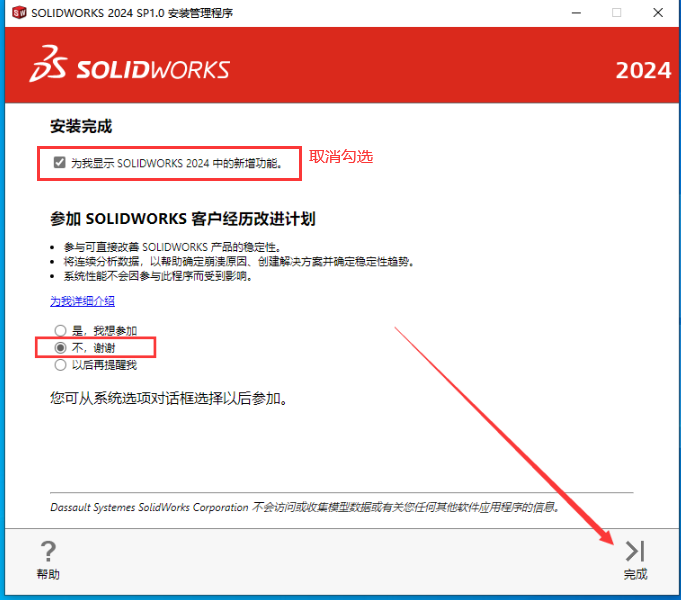The width and height of the screenshot is (681, 600).
Task: Uncheck the show new SOLIDWORKS 2024 features checkbox
Action: (x=60, y=162)
